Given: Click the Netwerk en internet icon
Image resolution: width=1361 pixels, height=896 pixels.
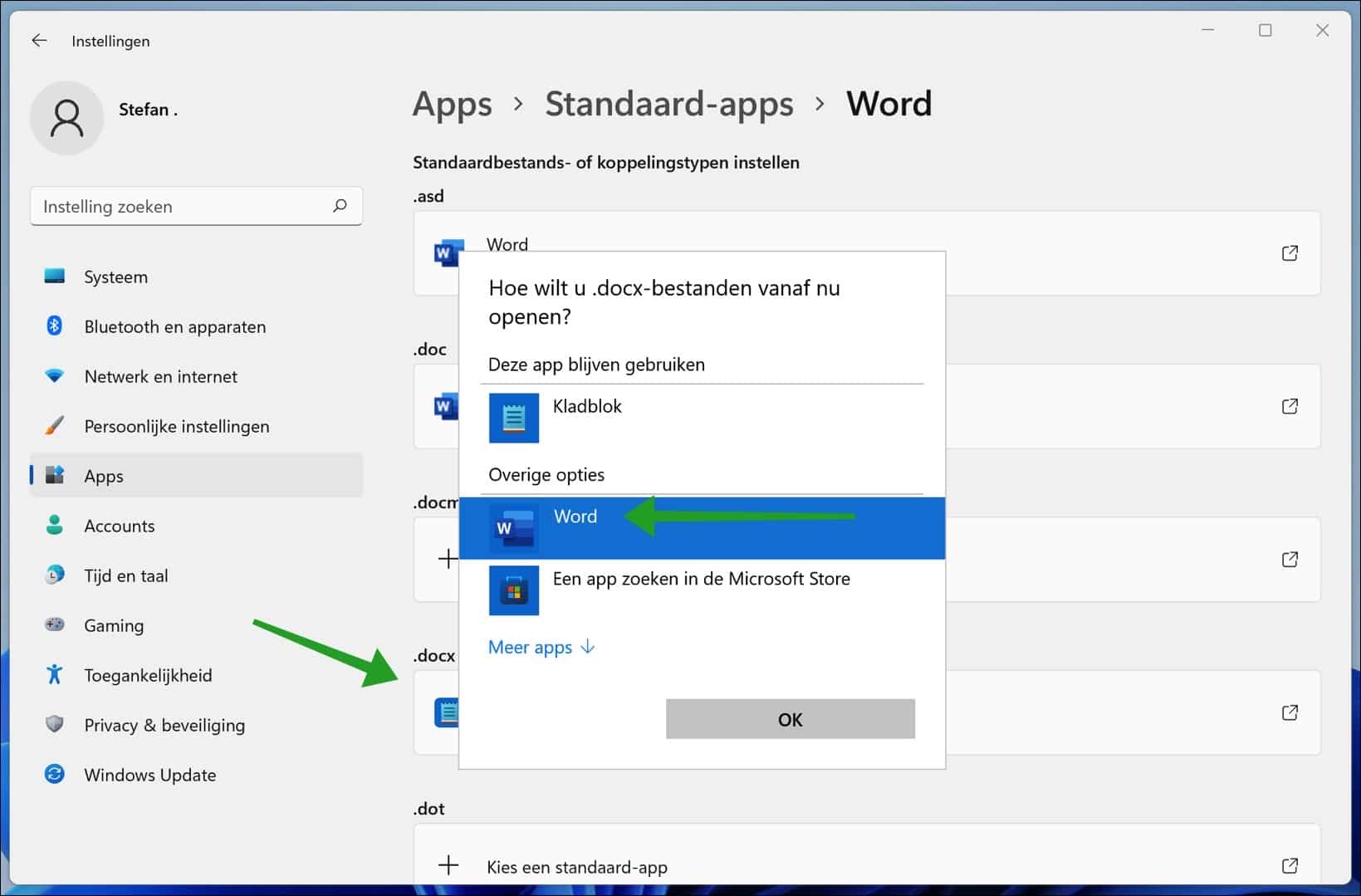Looking at the screenshot, I should (54, 375).
